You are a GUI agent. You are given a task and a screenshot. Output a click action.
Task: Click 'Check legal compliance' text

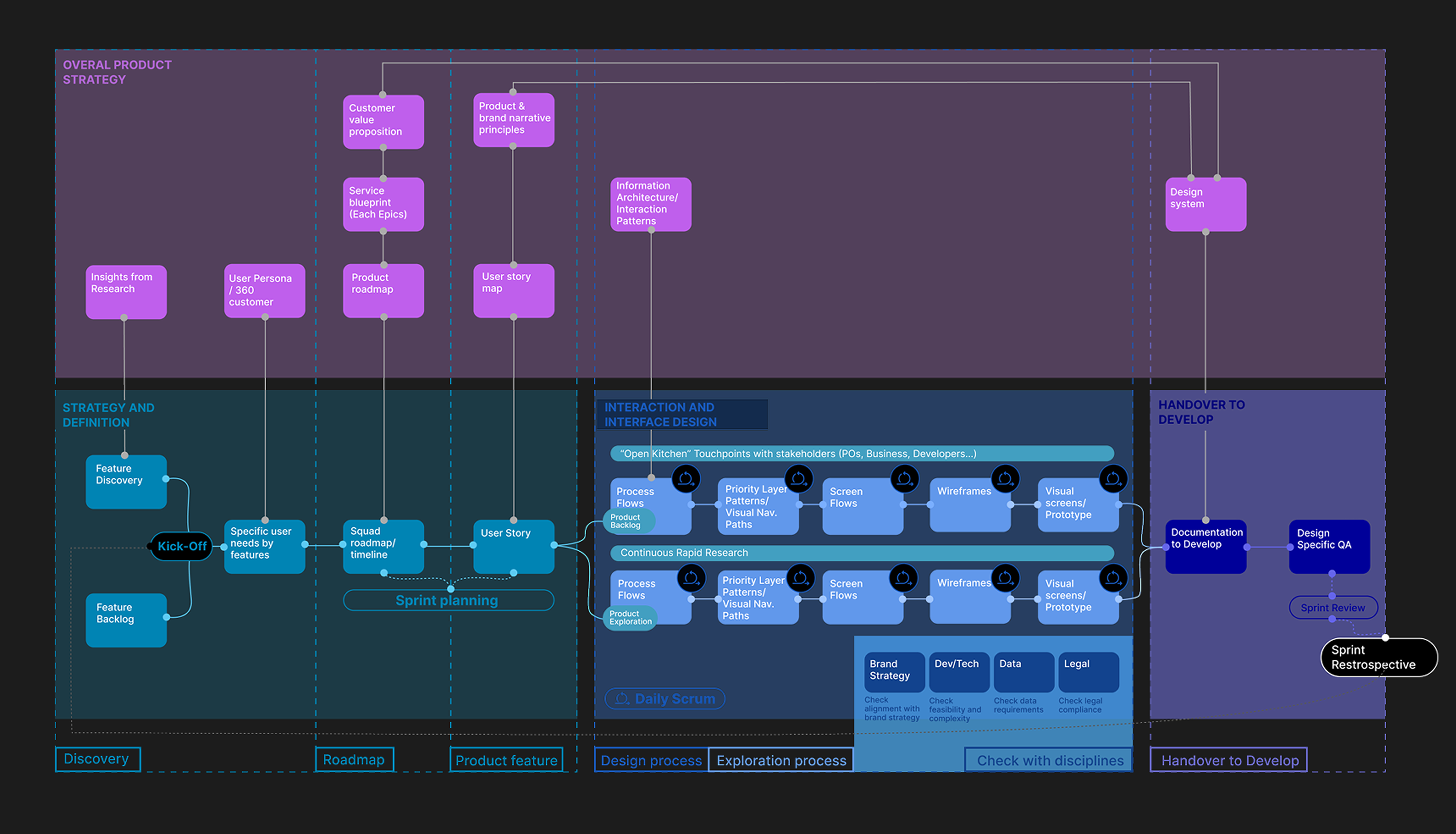pyautogui.click(x=1080, y=705)
